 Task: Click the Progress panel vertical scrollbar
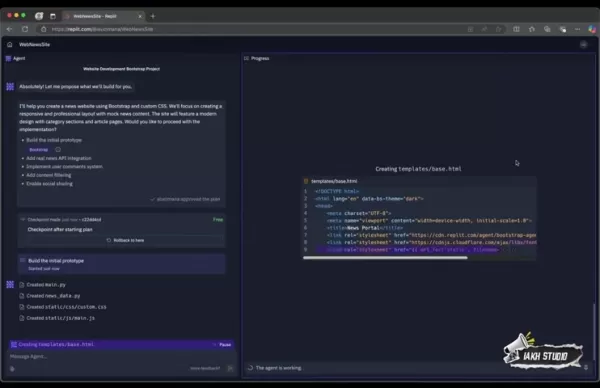pyautogui.click(x=594, y=331)
